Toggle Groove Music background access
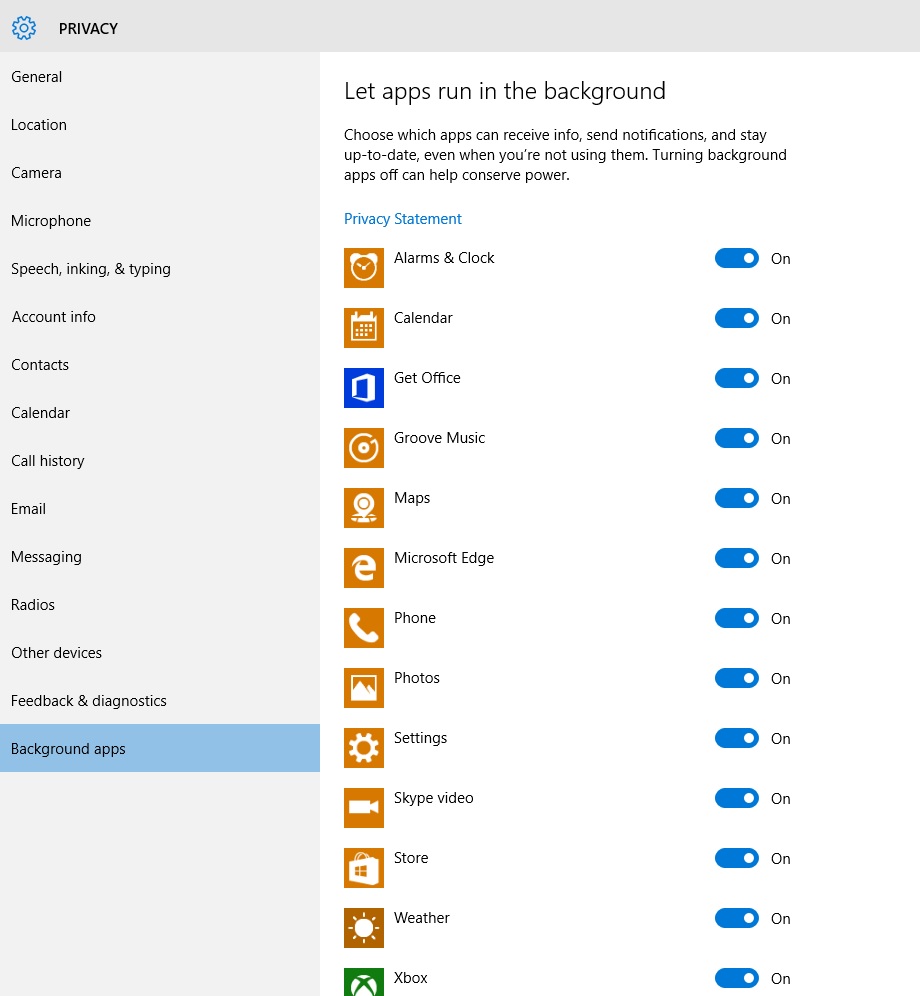 point(736,438)
